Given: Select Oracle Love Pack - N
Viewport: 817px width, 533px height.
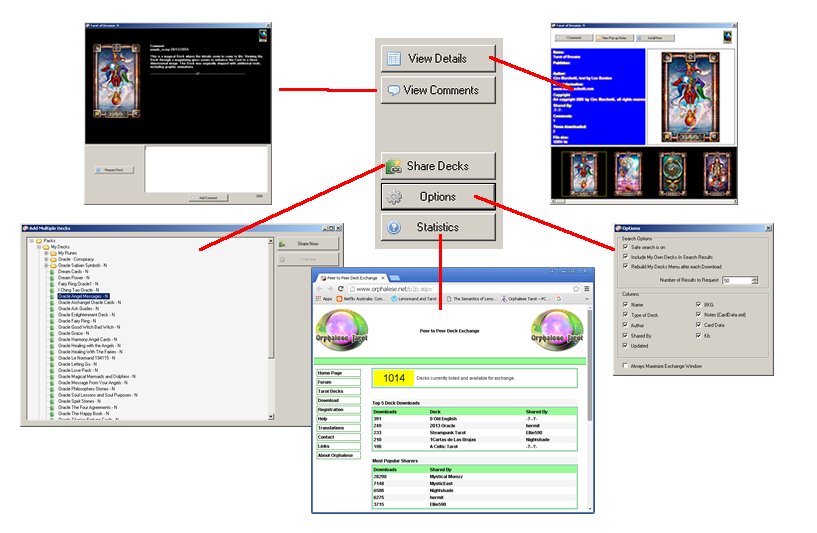Looking at the screenshot, I should (78, 370).
